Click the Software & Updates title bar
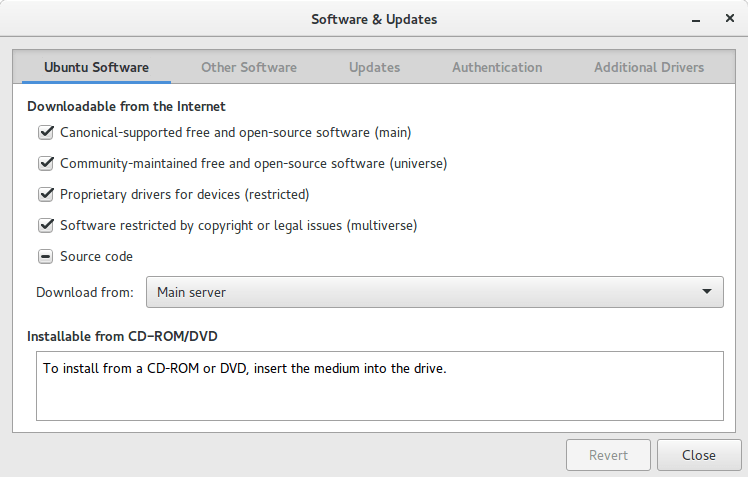 pos(374,19)
